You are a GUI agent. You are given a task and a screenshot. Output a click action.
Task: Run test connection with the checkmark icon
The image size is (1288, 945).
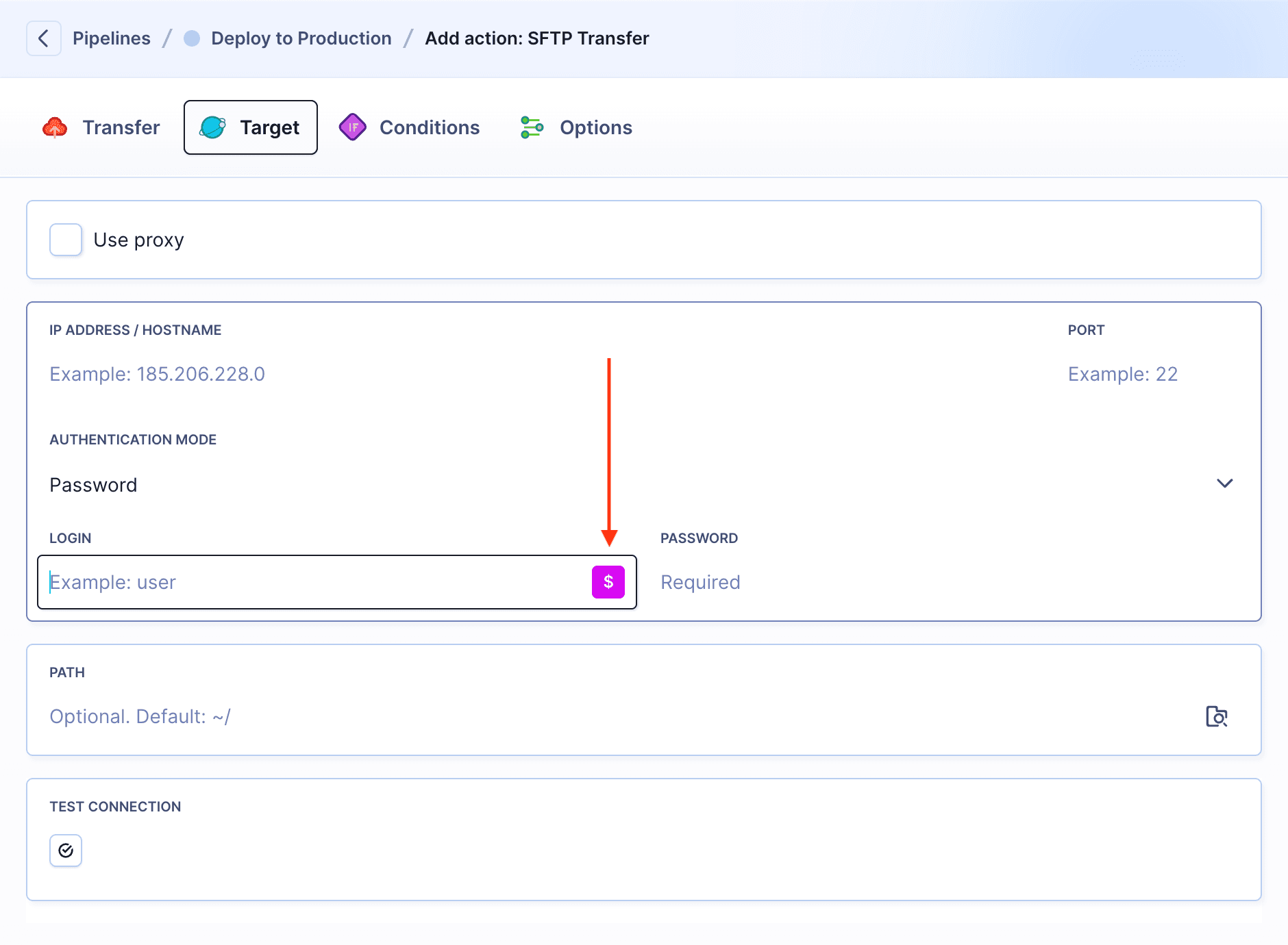(x=65, y=850)
